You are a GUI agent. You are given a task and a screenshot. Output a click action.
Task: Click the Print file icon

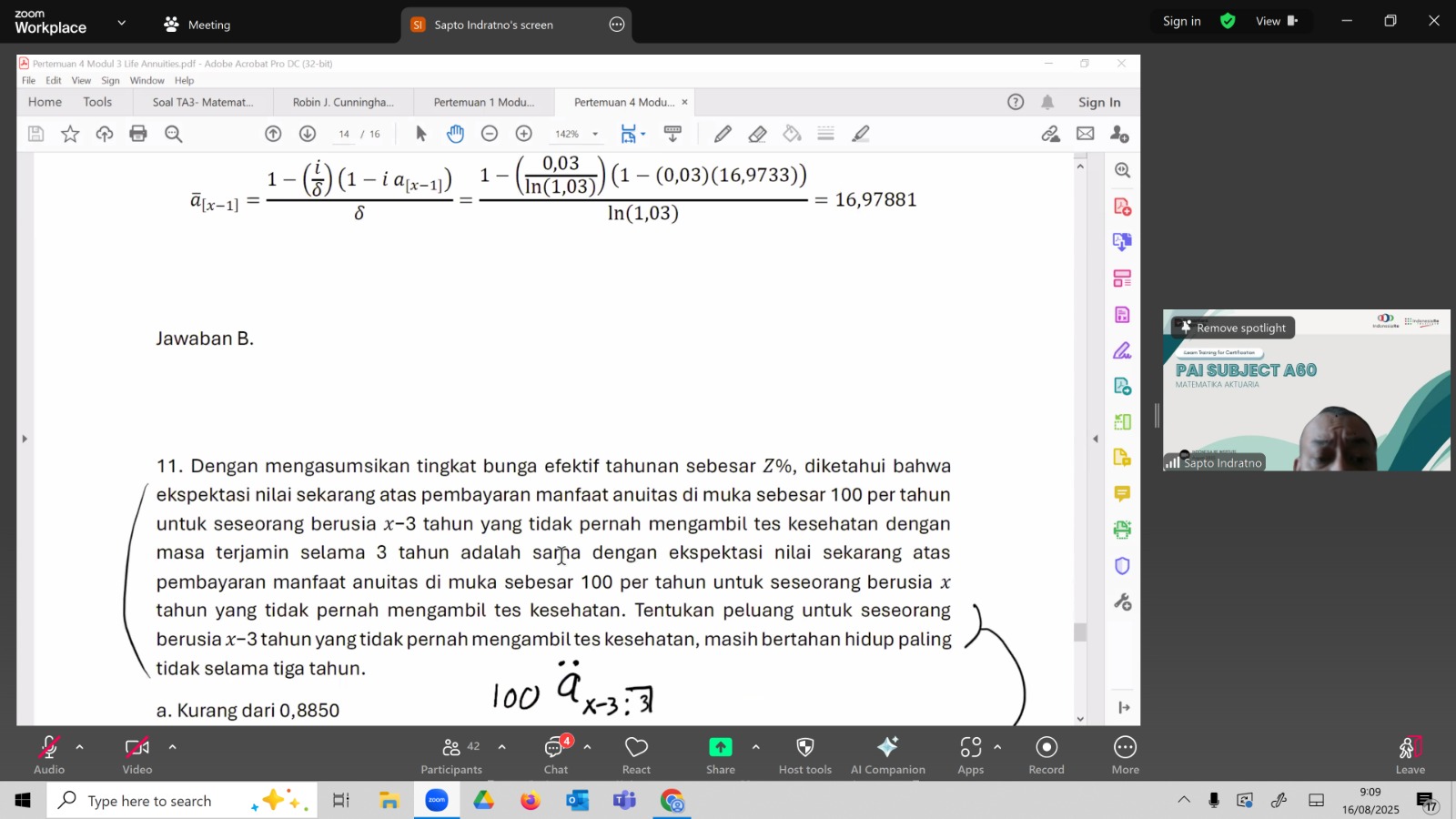coord(138,134)
